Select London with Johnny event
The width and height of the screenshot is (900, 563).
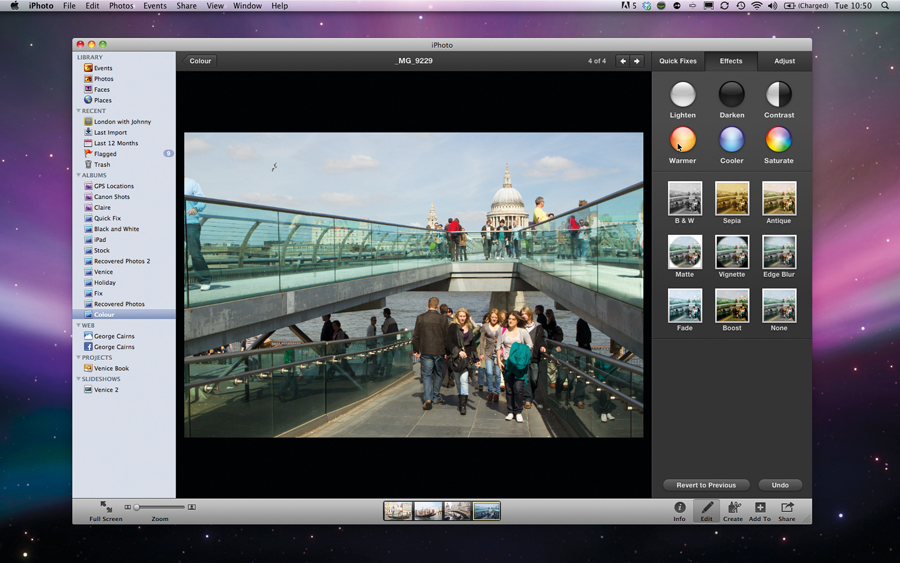pyautogui.click(x=124, y=122)
